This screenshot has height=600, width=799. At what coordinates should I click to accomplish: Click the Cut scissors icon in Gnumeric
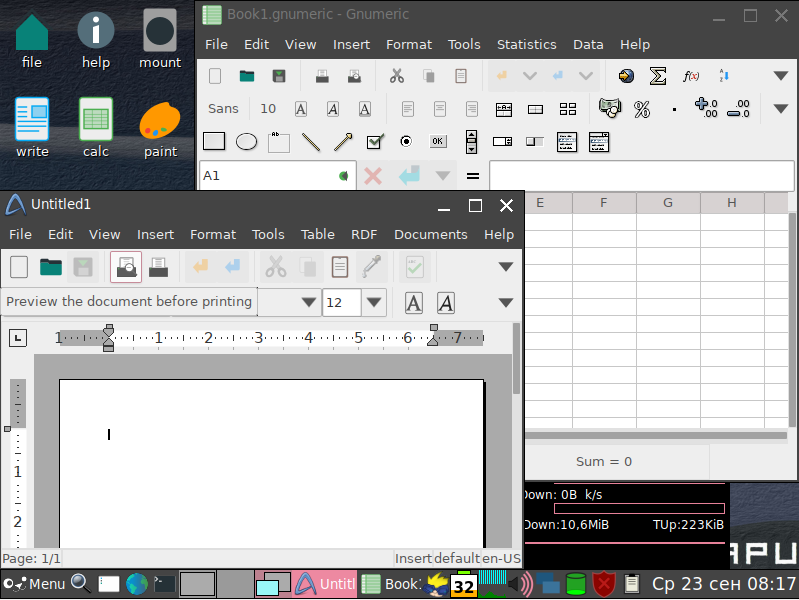tap(397, 76)
